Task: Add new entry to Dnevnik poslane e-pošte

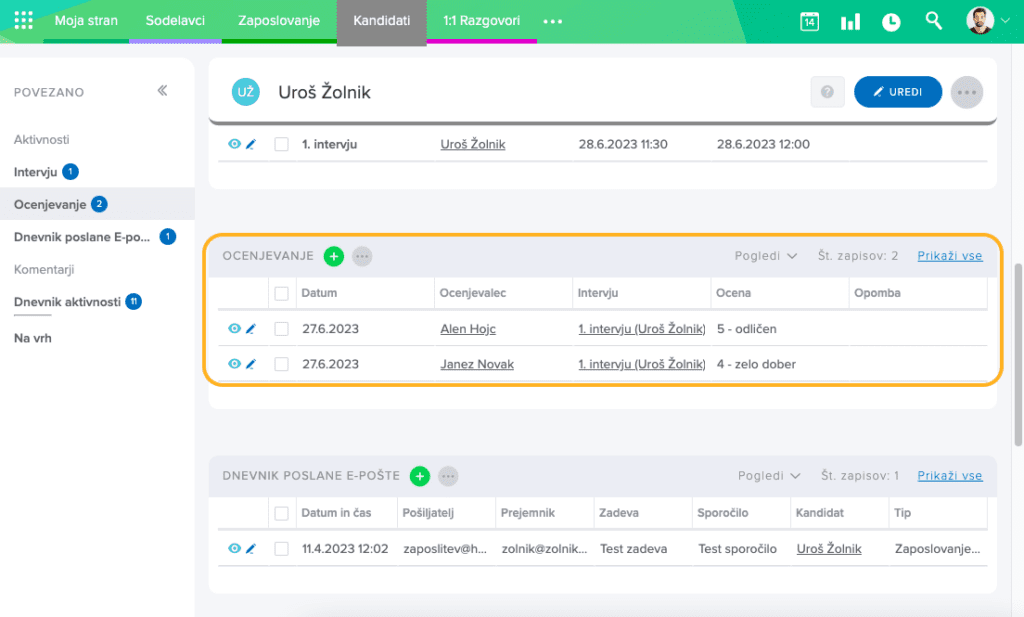Action: click(x=420, y=476)
